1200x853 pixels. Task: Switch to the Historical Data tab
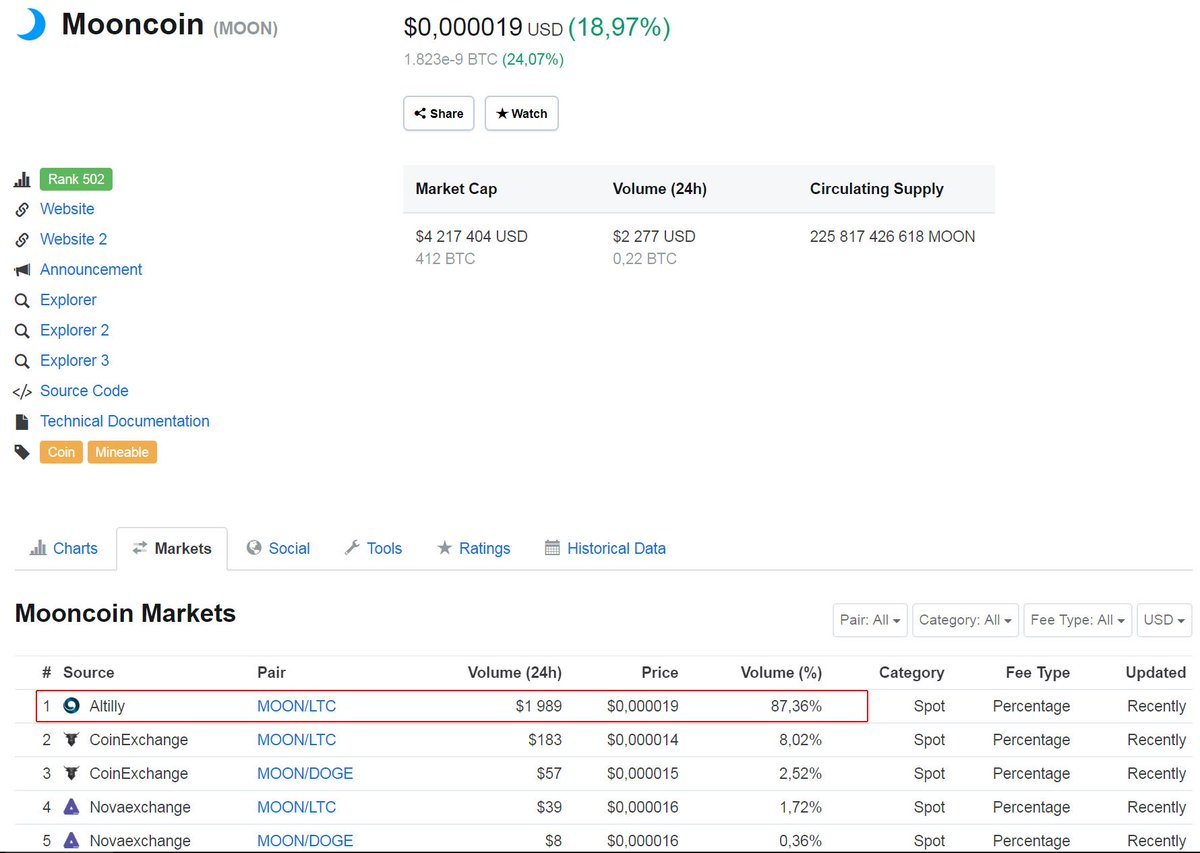pyautogui.click(x=605, y=548)
